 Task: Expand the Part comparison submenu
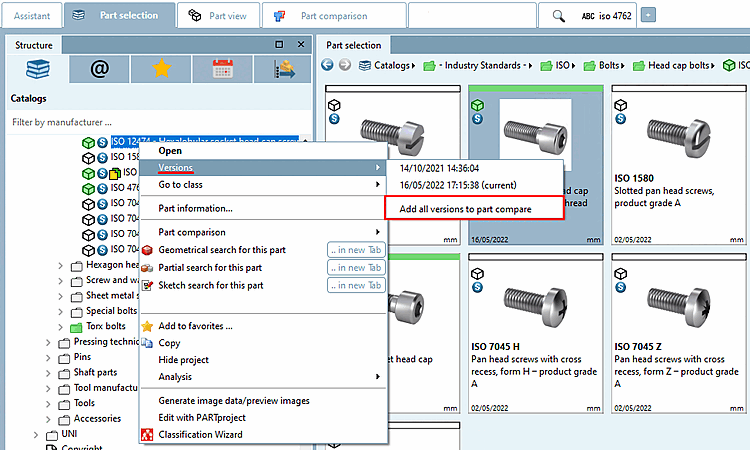coord(263,232)
